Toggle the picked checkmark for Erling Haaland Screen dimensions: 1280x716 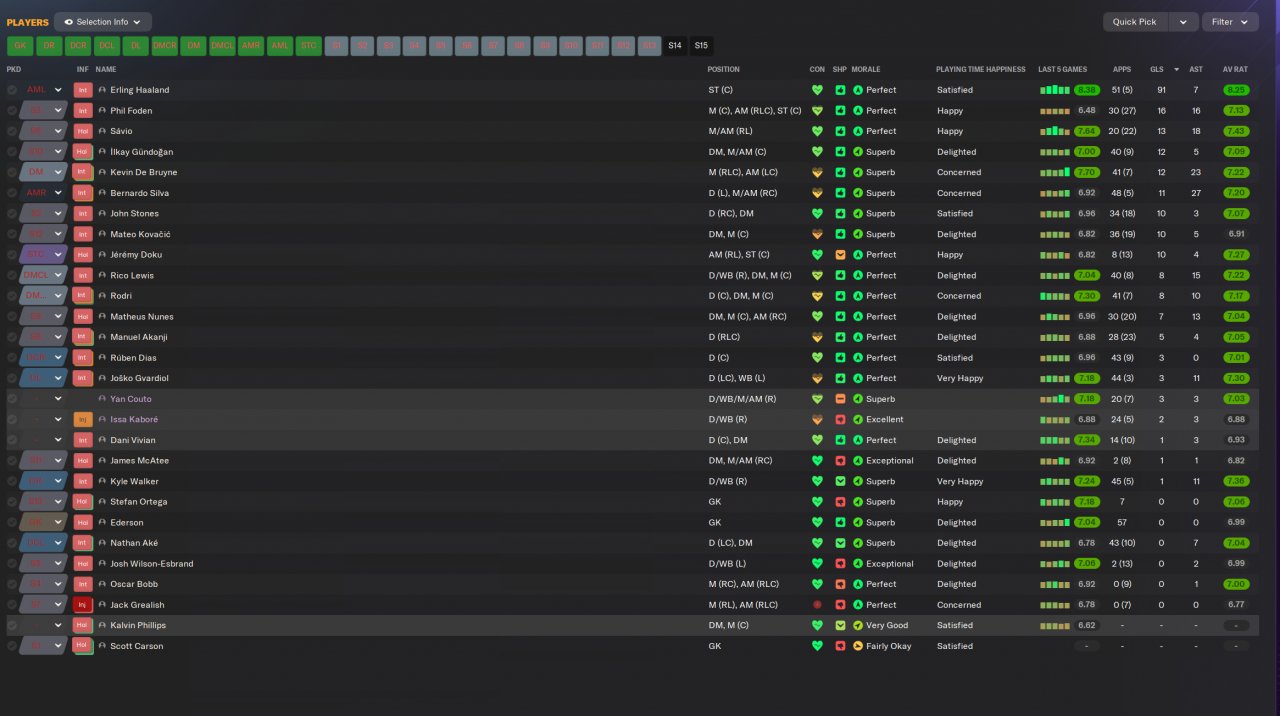[x=12, y=90]
